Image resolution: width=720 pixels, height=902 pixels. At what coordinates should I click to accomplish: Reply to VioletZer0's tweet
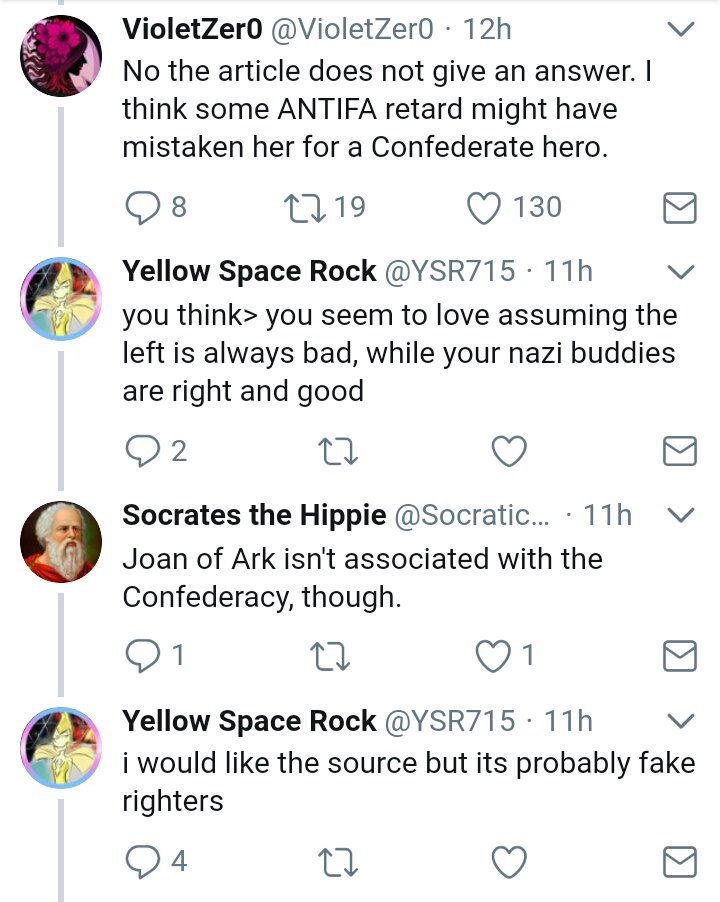[143, 208]
